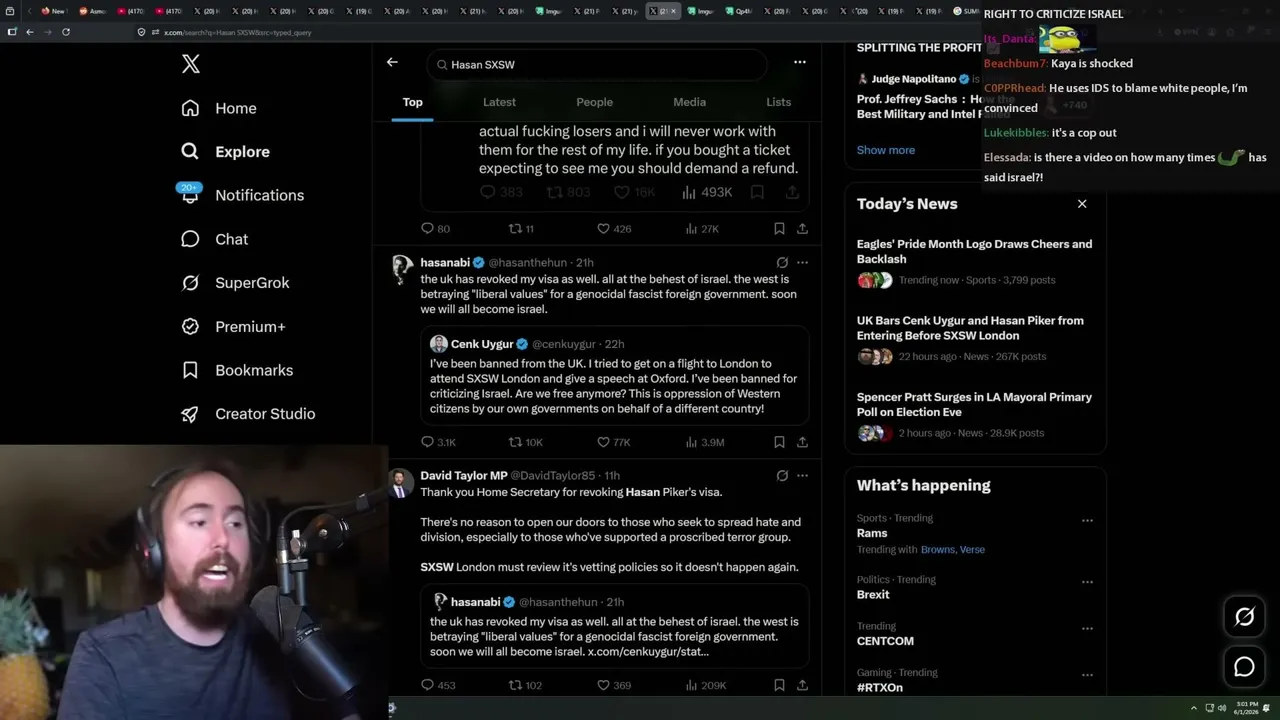The height and width of the screenshot is (720, 1280).
Task: Close the Today's News panel
Action: [x=1082, y=204]
